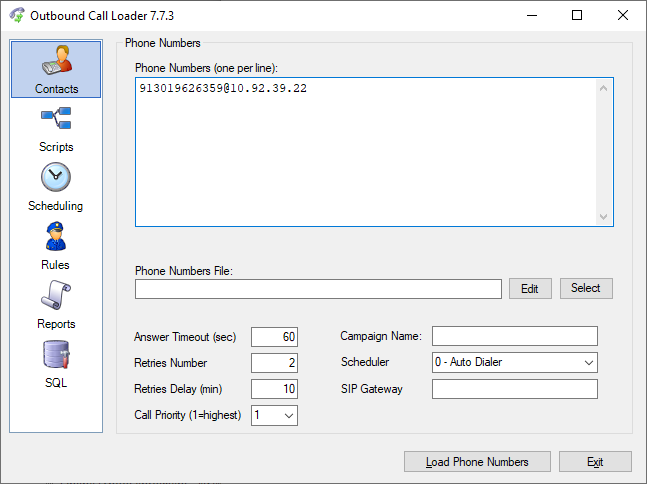Click the phone number entry 91301962635 line

223,88
